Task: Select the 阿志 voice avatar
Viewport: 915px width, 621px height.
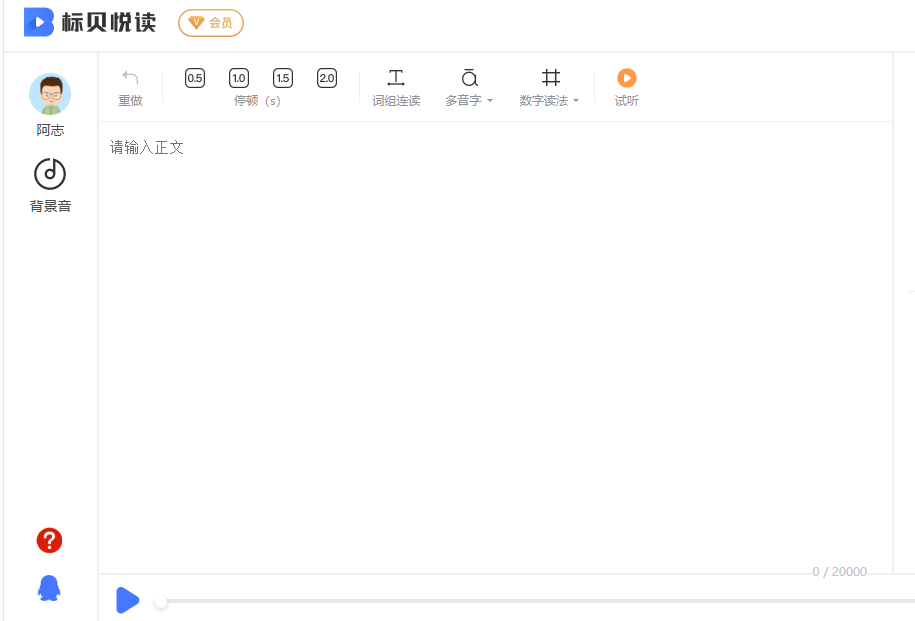Action: tap(50, 94)
